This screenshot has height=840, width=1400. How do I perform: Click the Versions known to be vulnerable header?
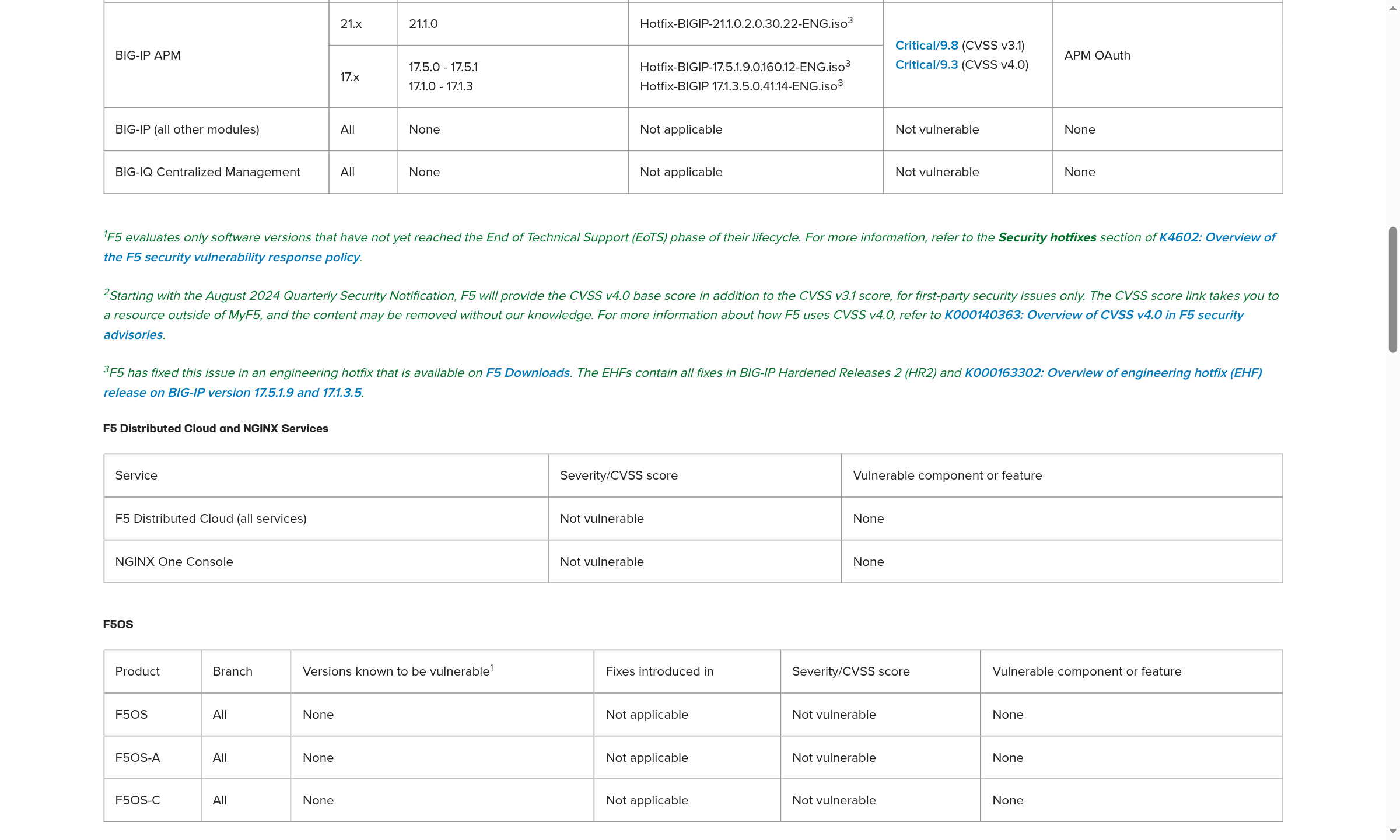click(442, 671)
